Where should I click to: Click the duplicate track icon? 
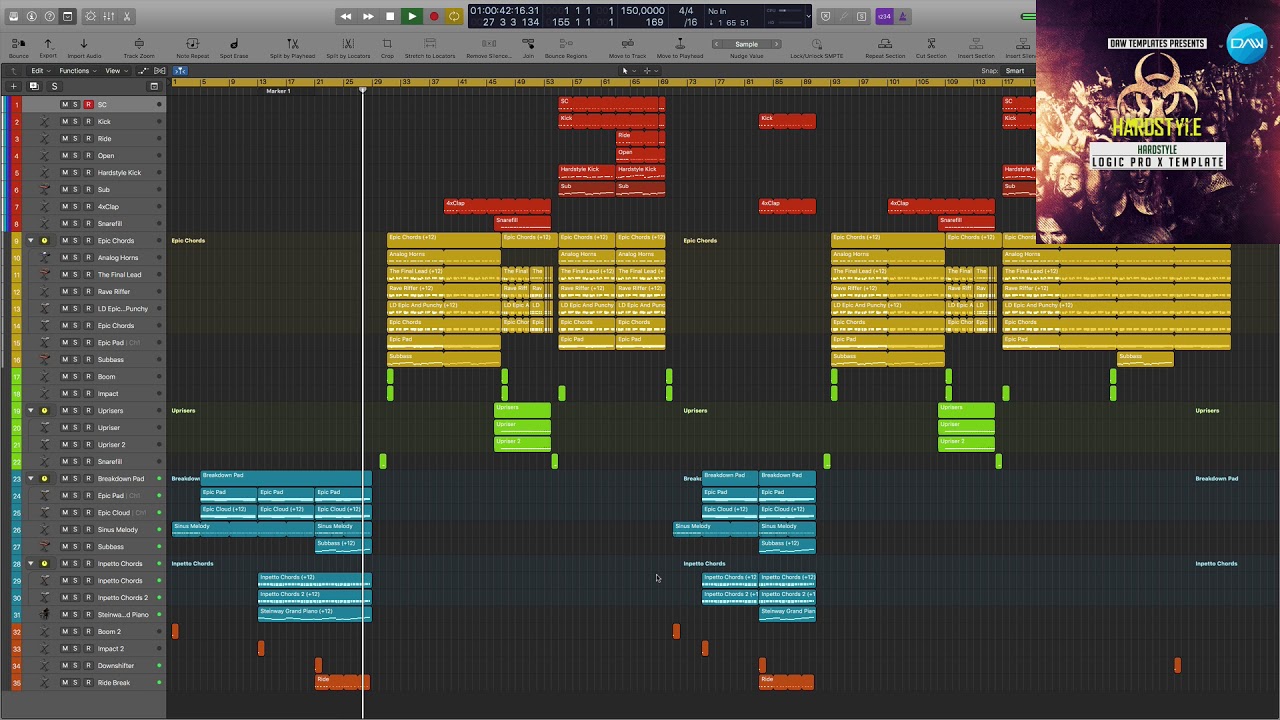(34, 87)
